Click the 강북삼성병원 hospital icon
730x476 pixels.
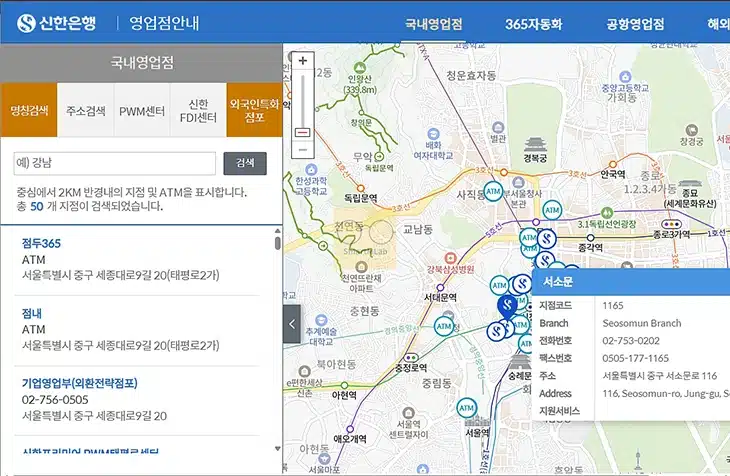coord(450,258)
